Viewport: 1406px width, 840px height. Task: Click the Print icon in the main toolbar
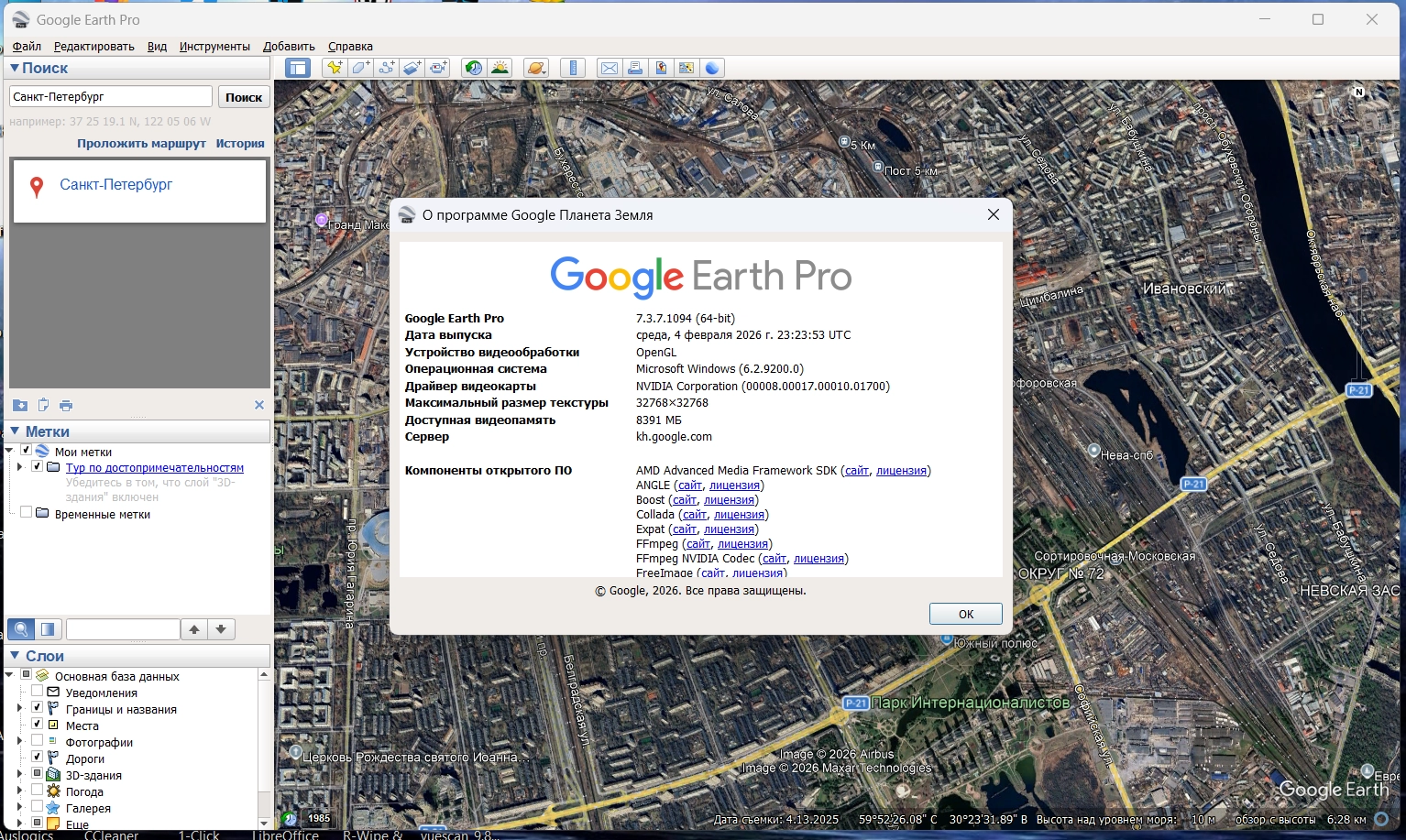[x=634, y=68]
